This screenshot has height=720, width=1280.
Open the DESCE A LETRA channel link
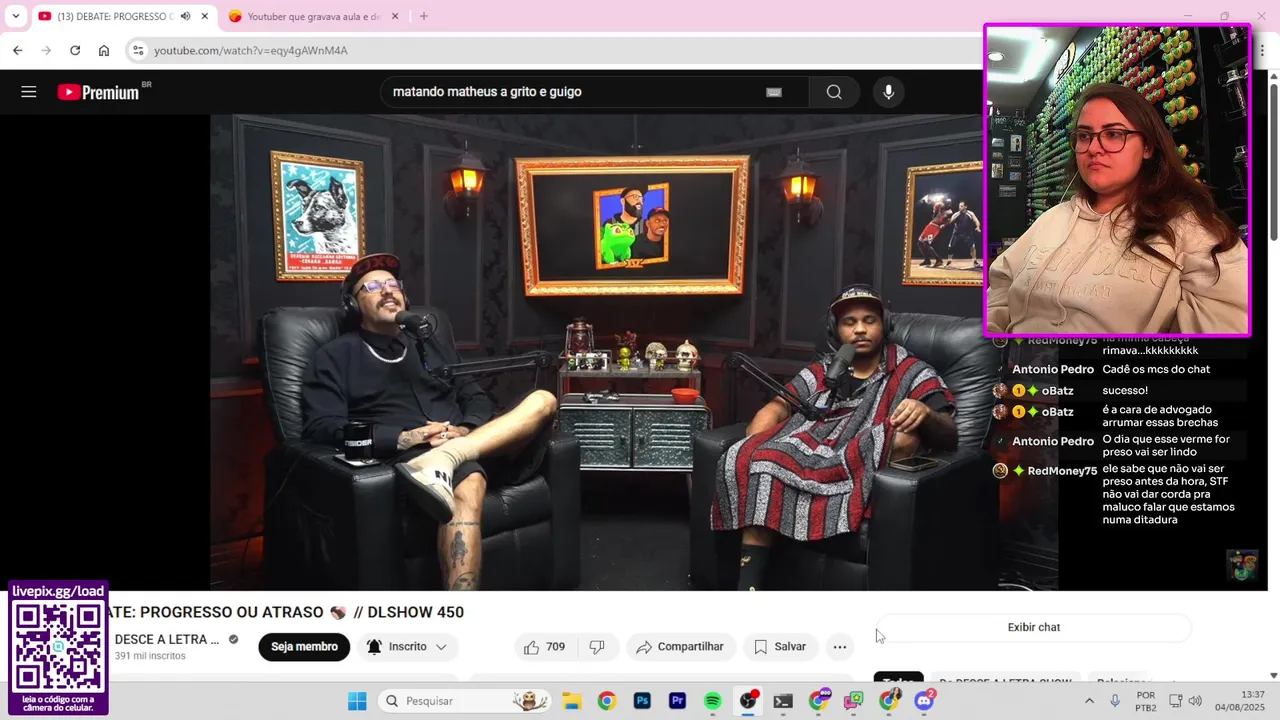(x=166, y=639)
